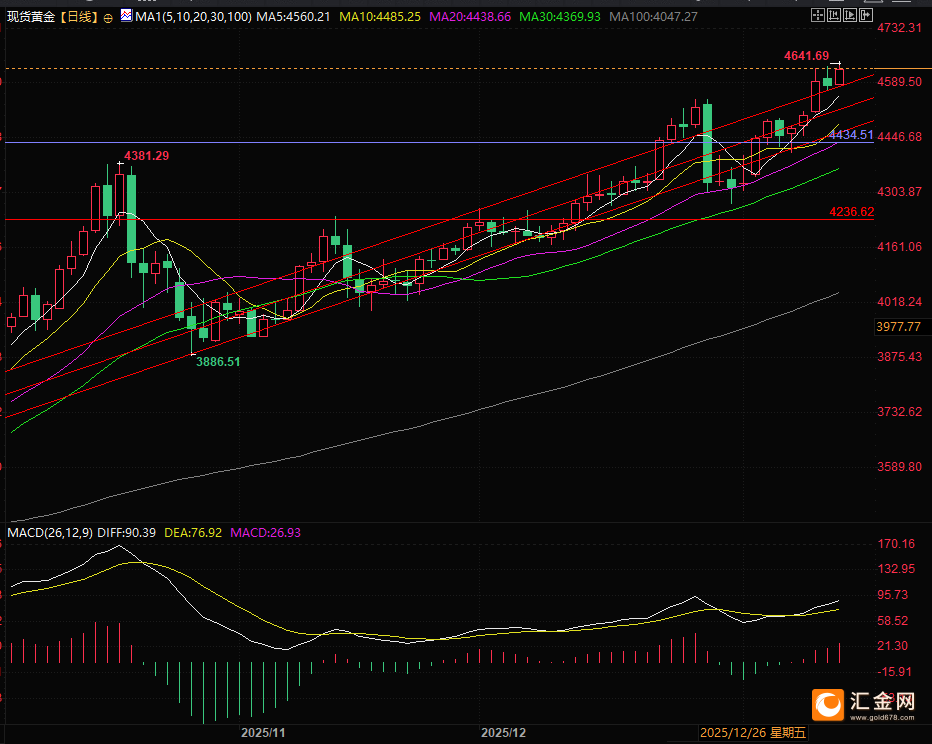932x744 pixels.
Task: Click the orange circle icon beside 日线
Action: (x=108, y=17)
